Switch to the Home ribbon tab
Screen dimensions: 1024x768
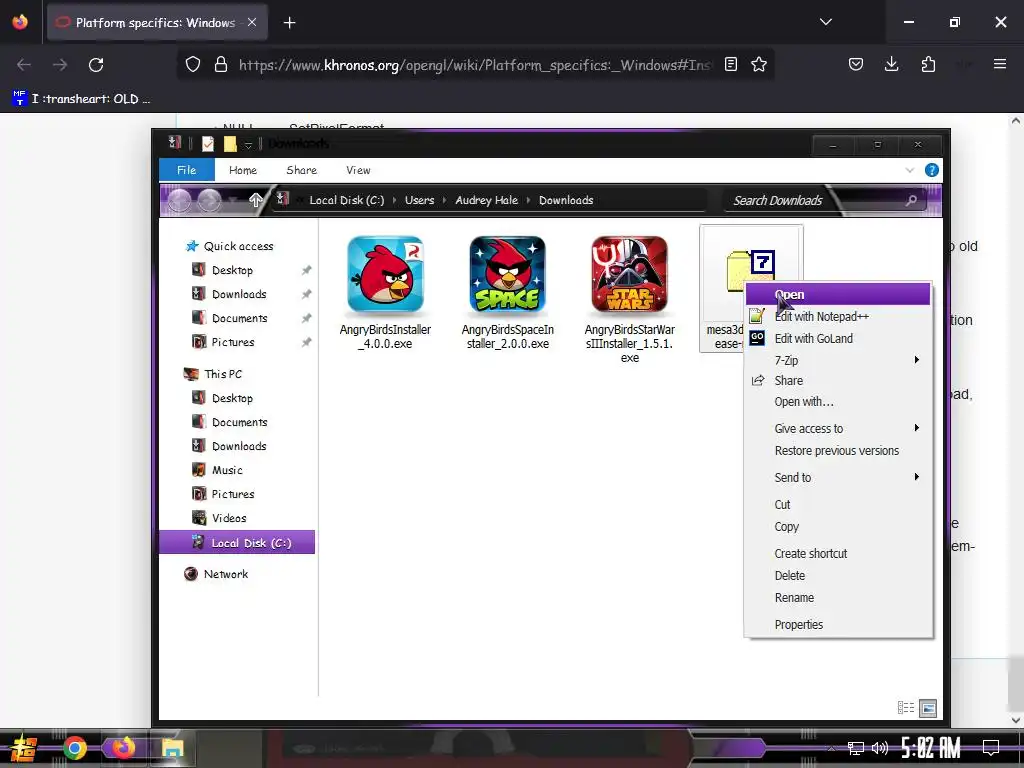pos(243,170)
